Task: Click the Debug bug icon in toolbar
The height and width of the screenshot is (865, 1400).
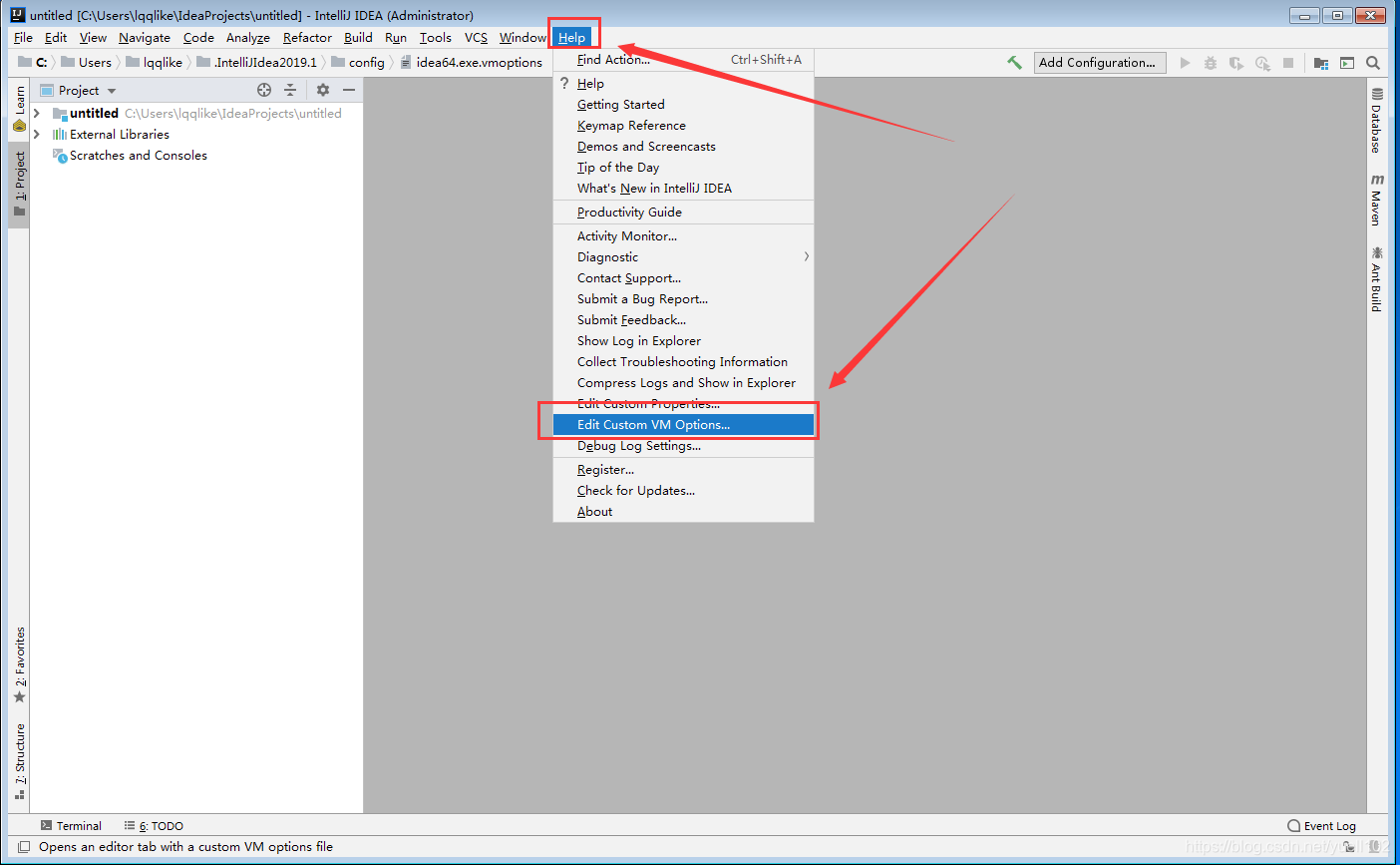Action: point(1211,63)
